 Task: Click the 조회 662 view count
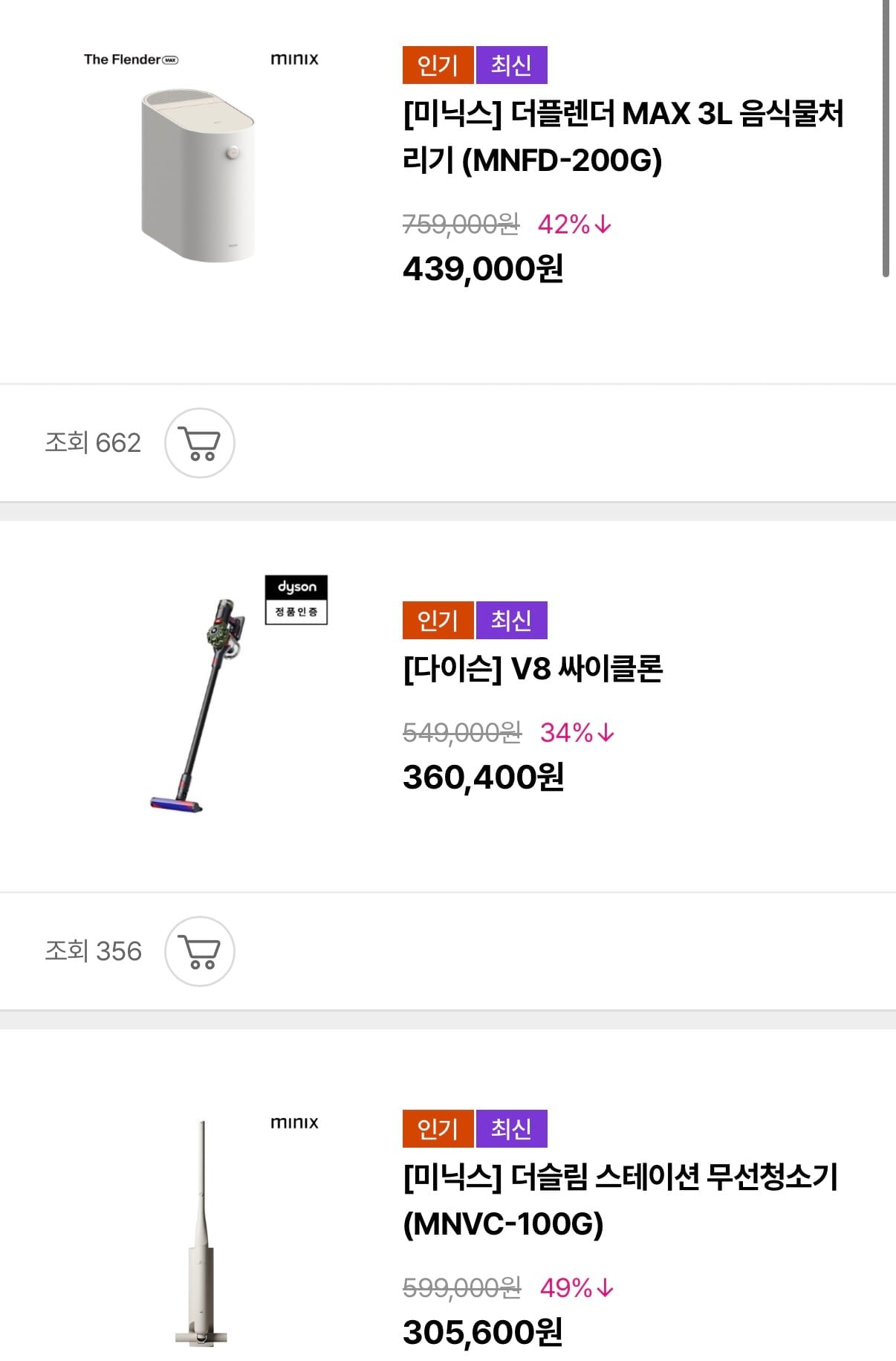pyautogui.click(x=93, y=443)
